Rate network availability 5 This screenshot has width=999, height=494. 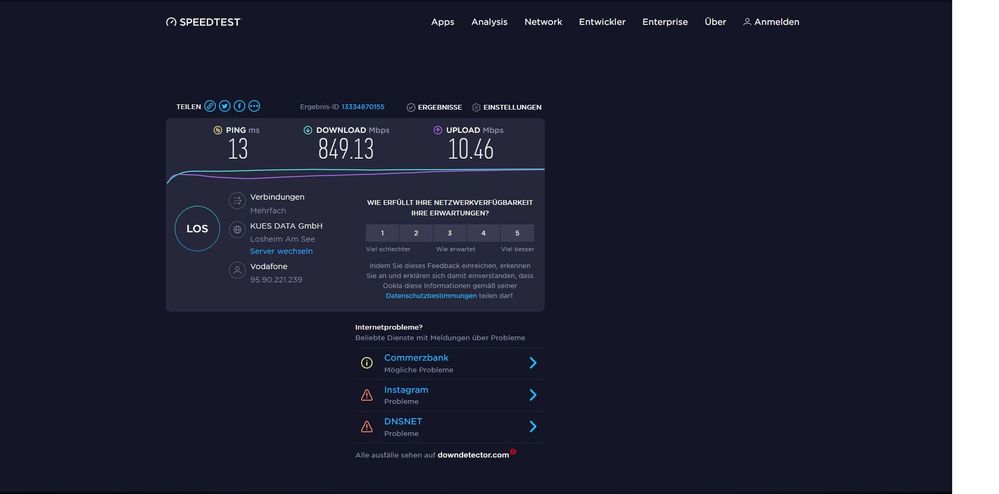pyautogui.click(x=517, y=233)
